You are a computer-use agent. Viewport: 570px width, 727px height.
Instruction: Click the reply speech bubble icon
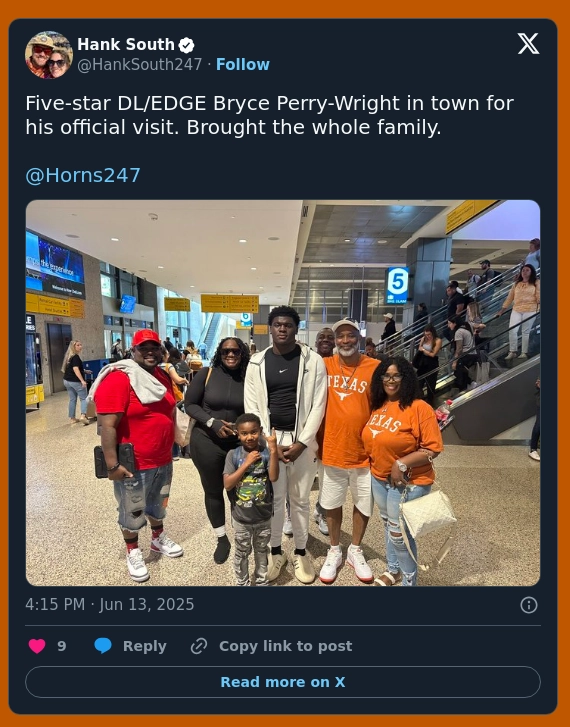click(103, 646)
